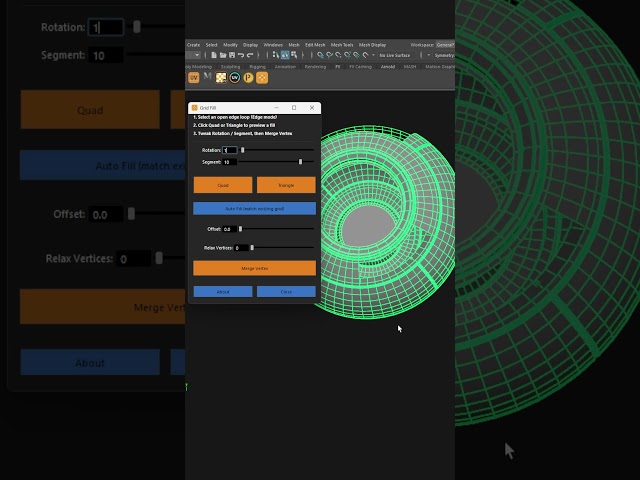This screenshot has width=640, height=480.
Task: Open the Modify menu
Action: tap(230, 45)
